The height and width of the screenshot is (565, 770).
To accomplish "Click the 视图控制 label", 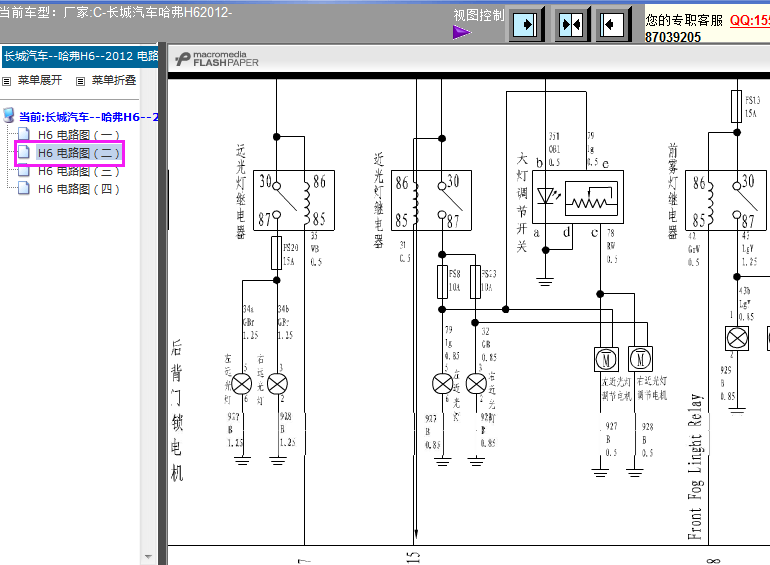I will tap(479, 15).
